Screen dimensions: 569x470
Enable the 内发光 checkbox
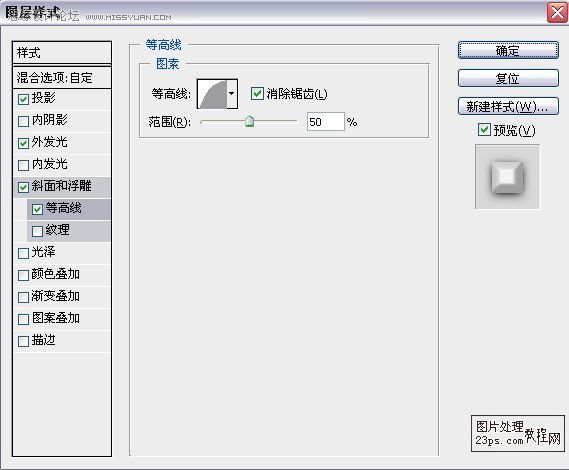click(x=23, y=165)
